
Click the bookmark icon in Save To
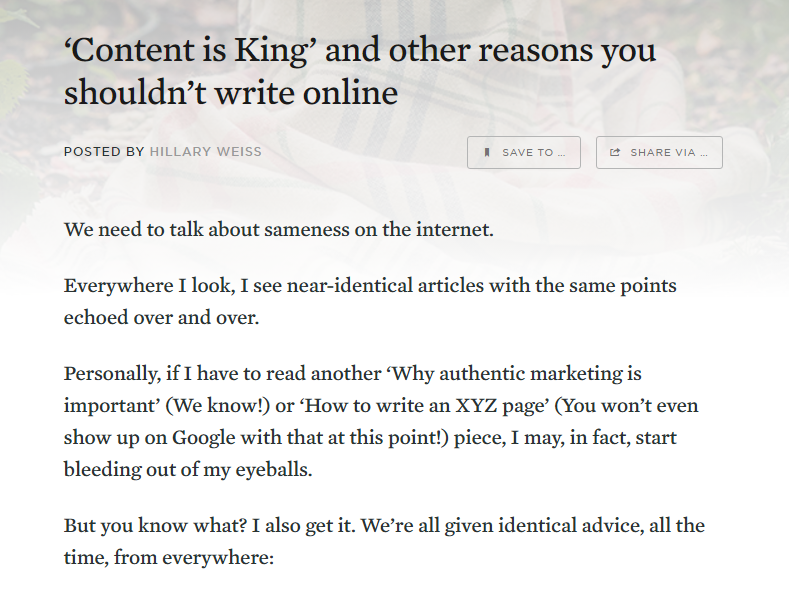[x=487, y=153]
